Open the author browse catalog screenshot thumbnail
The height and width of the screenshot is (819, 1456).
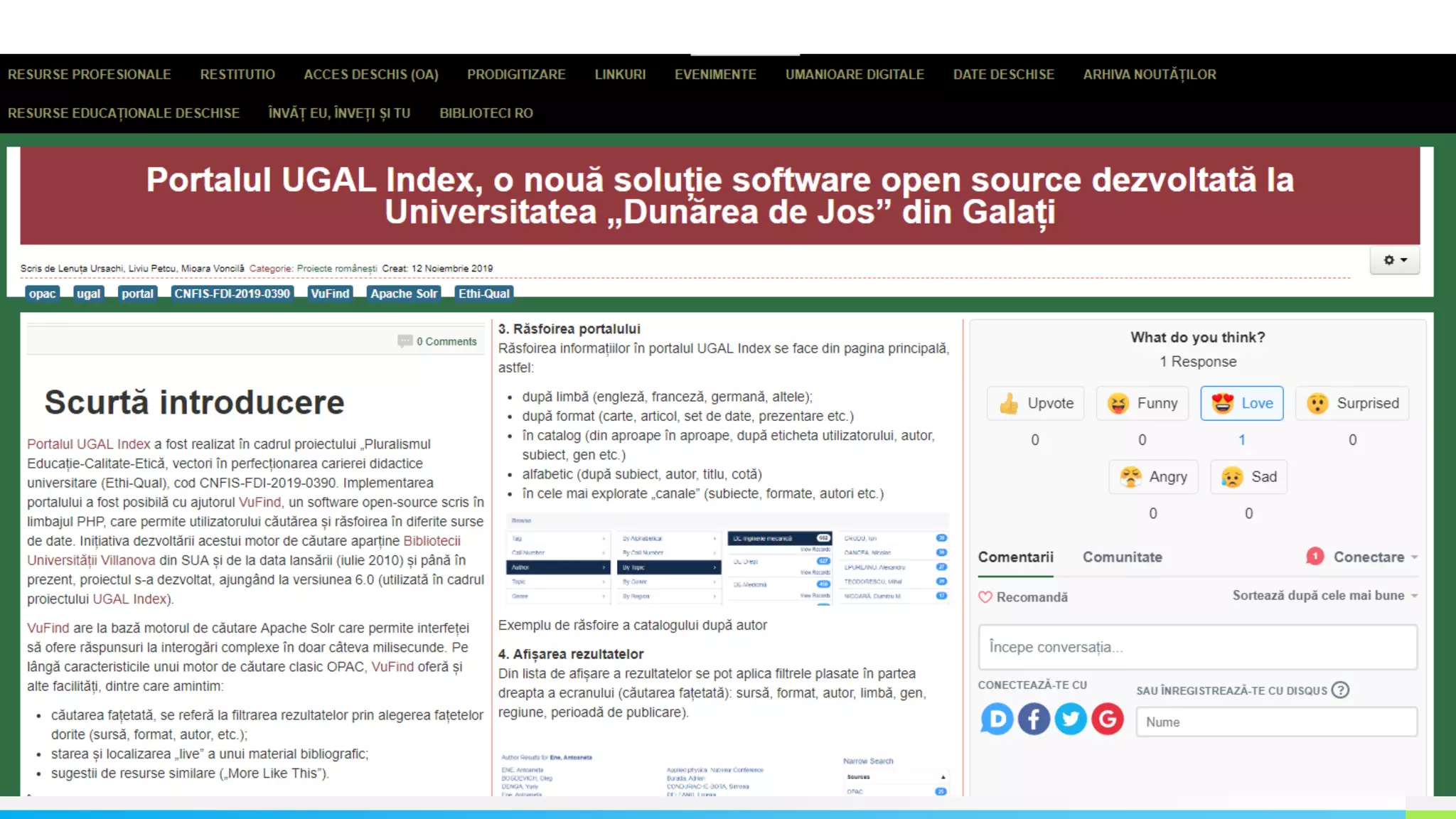(727, 559)
